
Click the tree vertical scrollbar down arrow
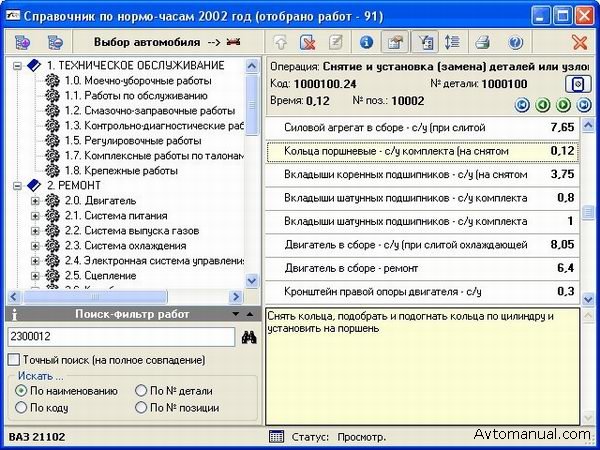coord(251,281)
